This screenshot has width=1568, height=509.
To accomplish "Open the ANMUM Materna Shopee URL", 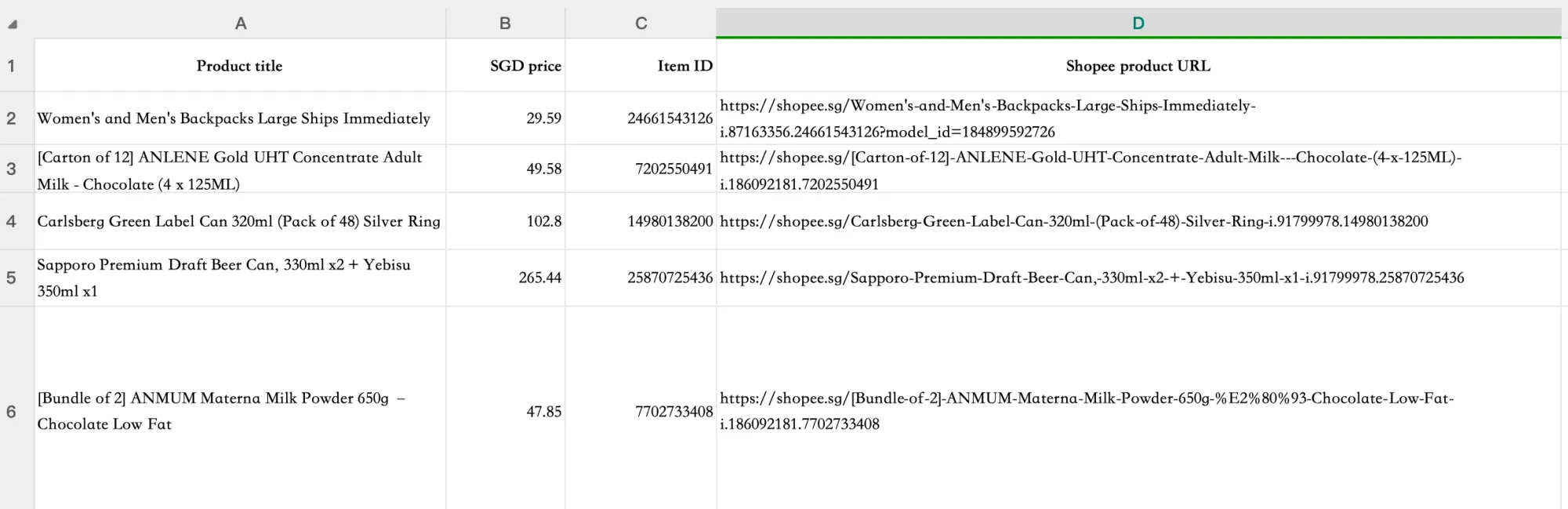I will [x=1087, y=411].
